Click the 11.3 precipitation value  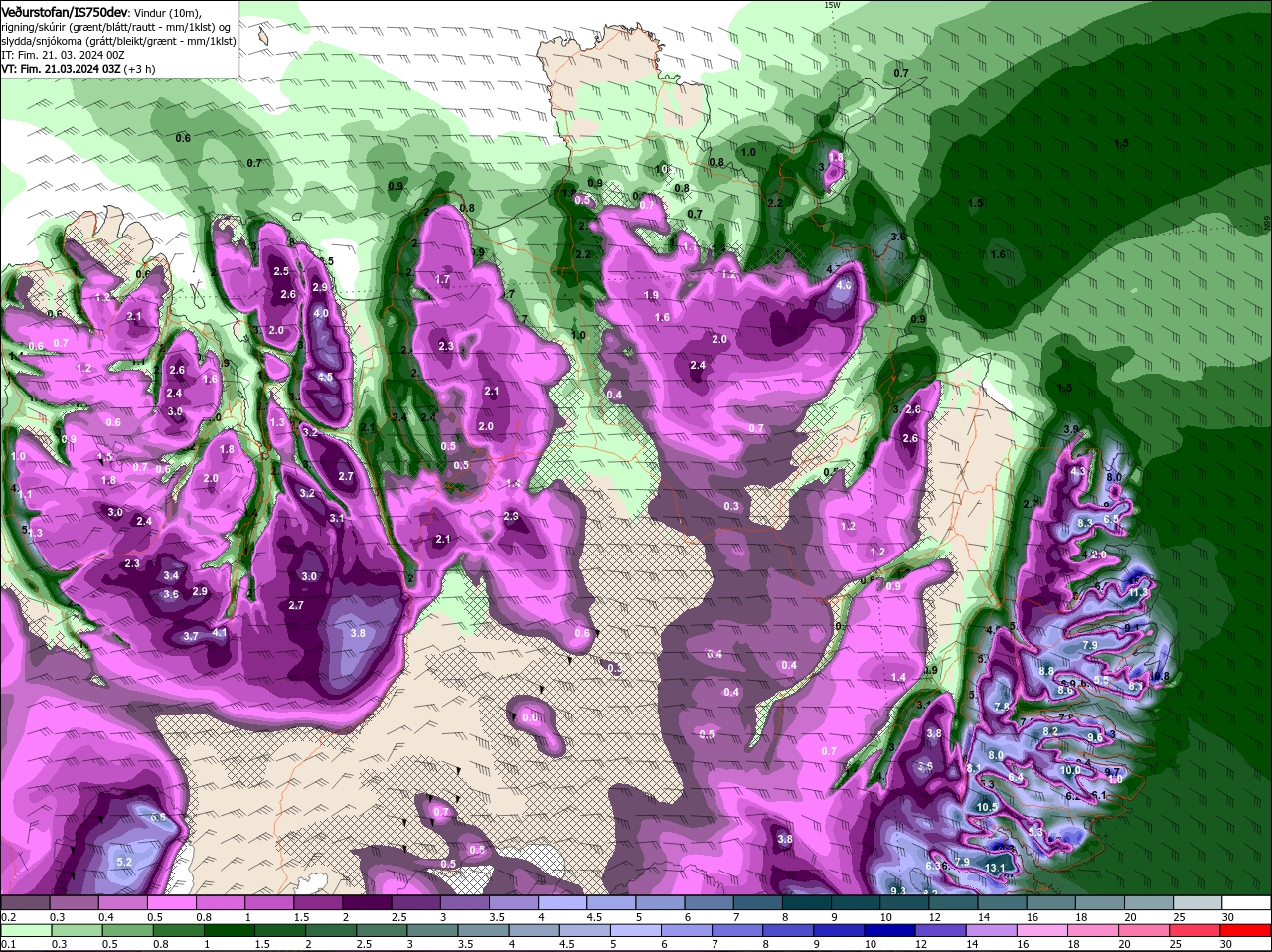1139,592
